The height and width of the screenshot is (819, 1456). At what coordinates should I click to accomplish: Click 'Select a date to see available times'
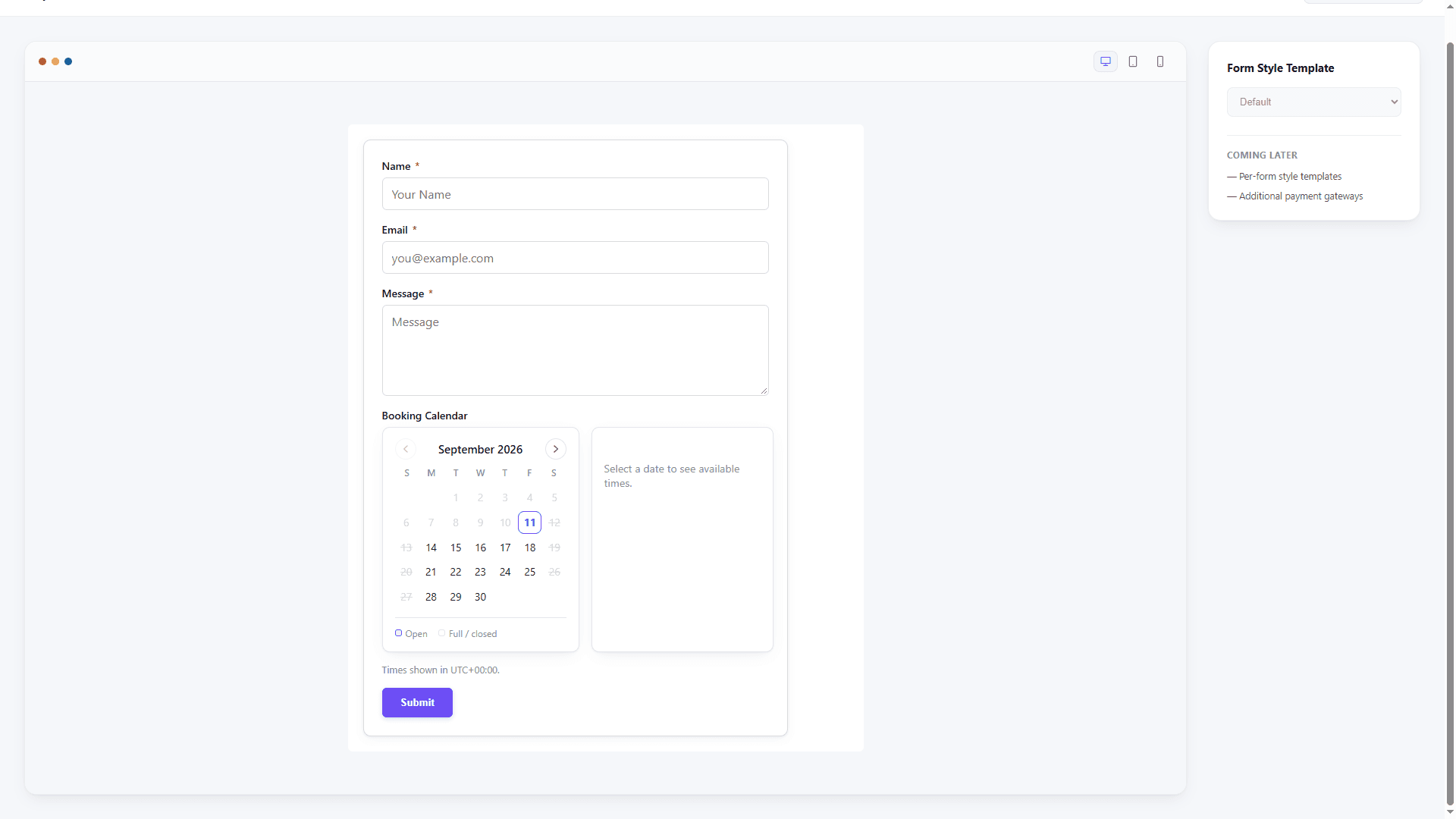click(672, 476)
